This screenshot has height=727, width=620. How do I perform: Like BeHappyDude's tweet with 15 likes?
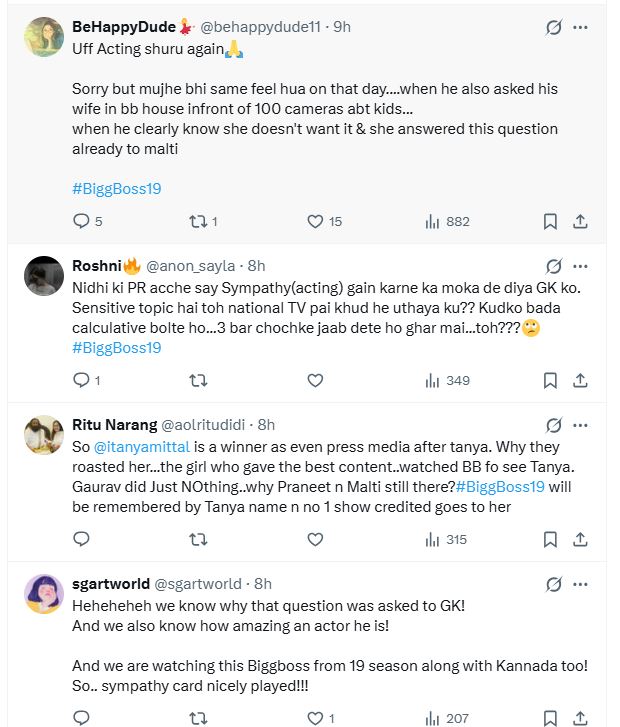pos(315,221)
